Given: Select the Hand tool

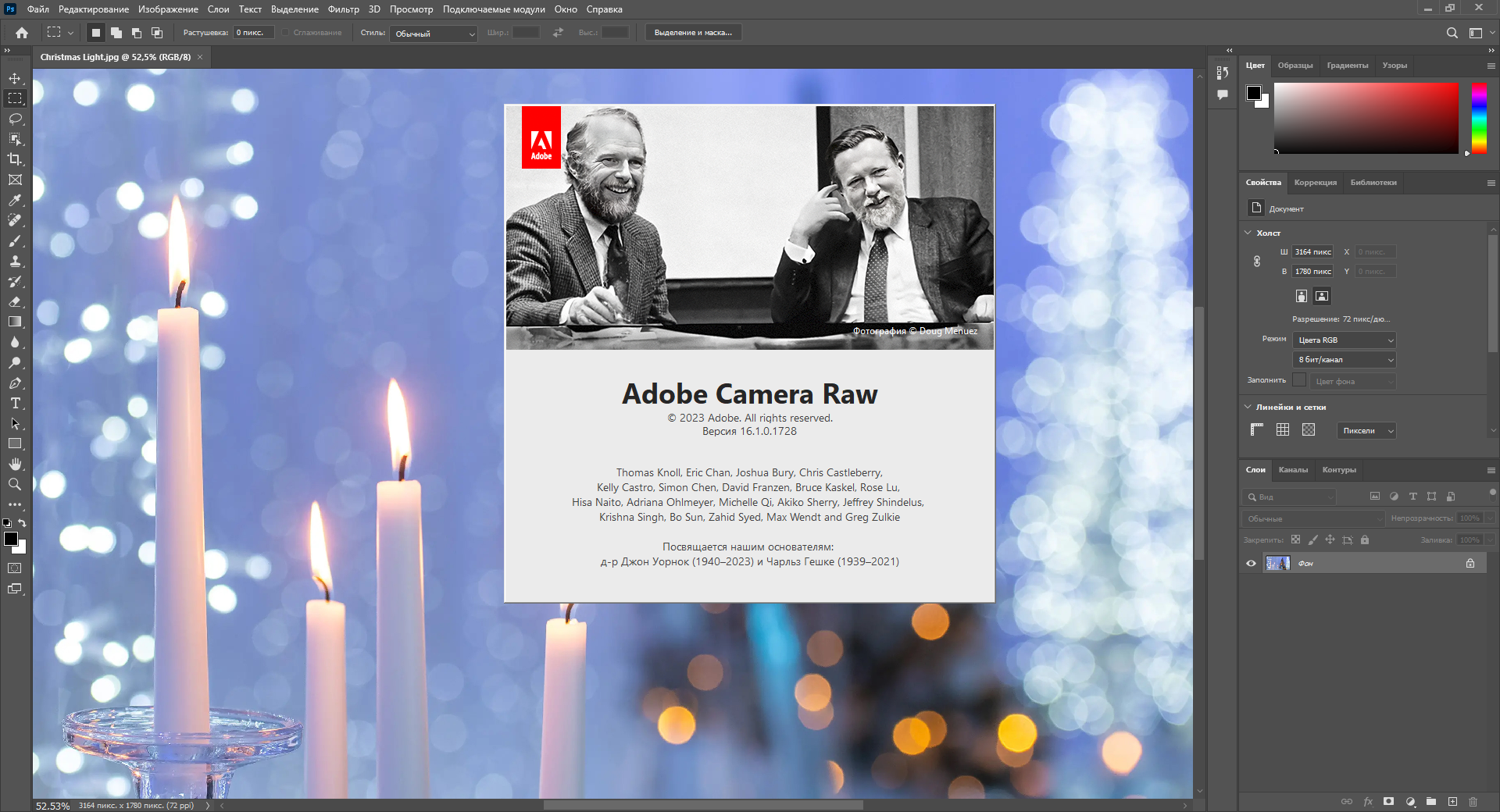Looking at the screenshot, I should coord(15,464).
